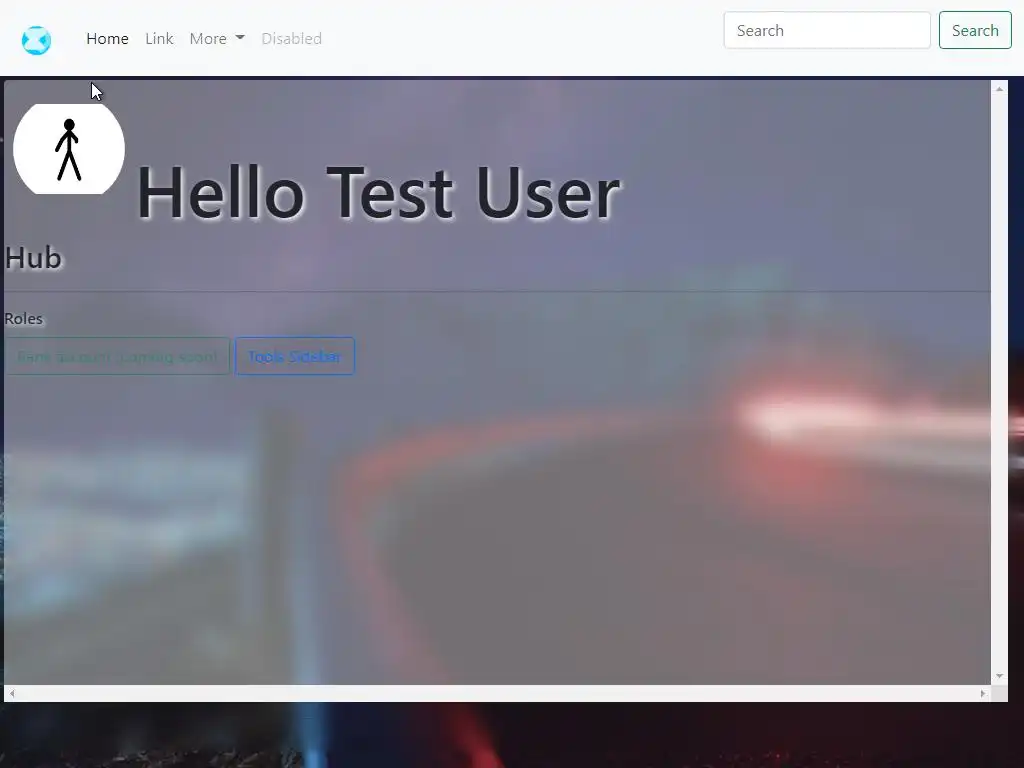Click the Bank account (coming soon) button
Screen dimensions: 1024x768
coord(117,356)
